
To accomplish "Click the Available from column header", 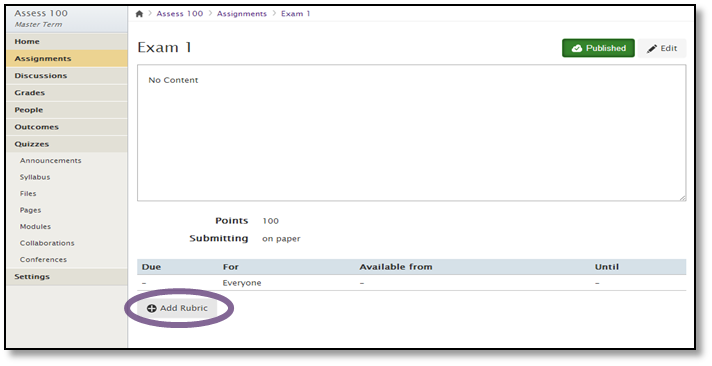I will 396,267.
